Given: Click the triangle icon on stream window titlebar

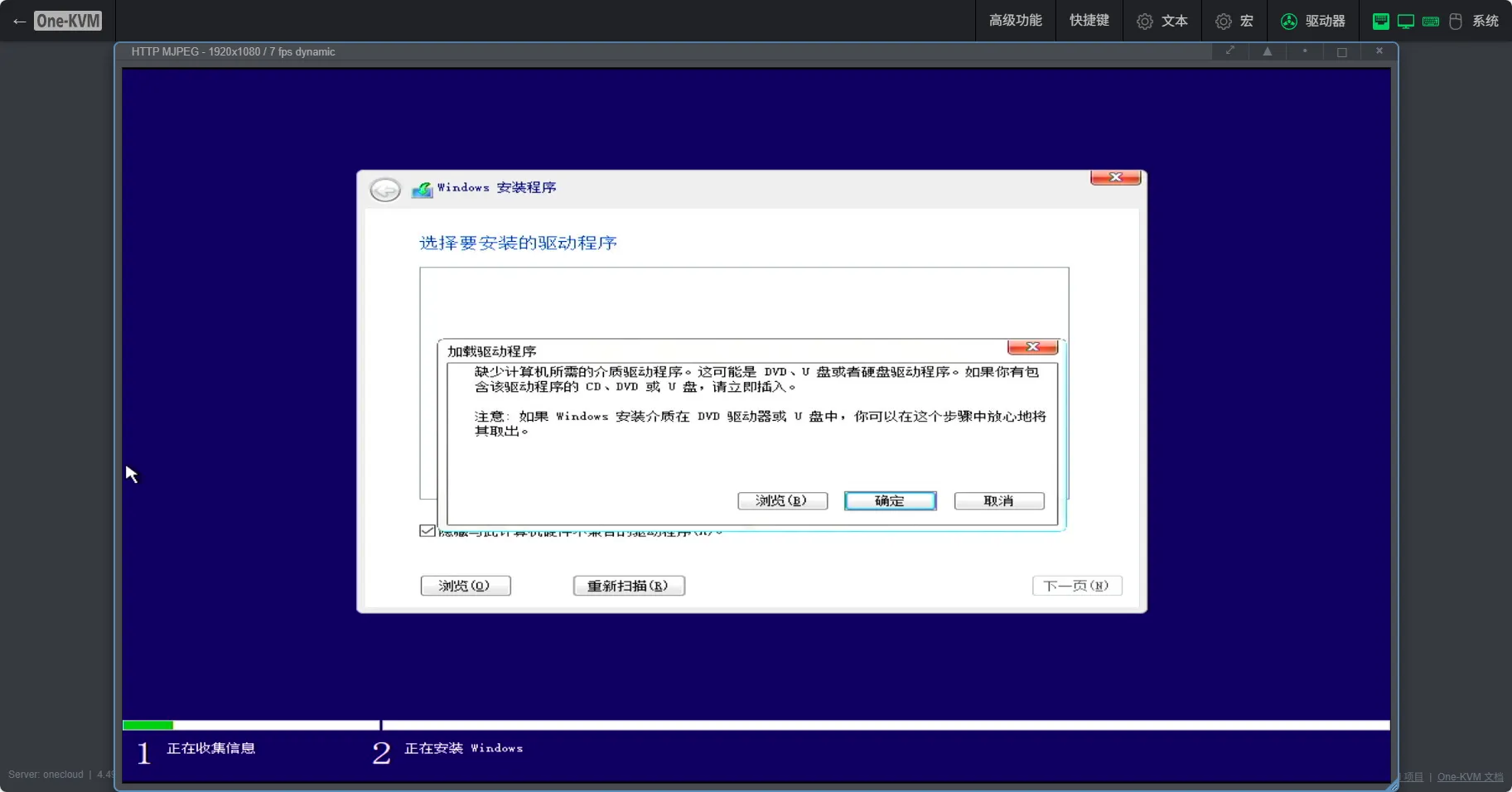Looking at the screenshot, I should pos(1267,51).
